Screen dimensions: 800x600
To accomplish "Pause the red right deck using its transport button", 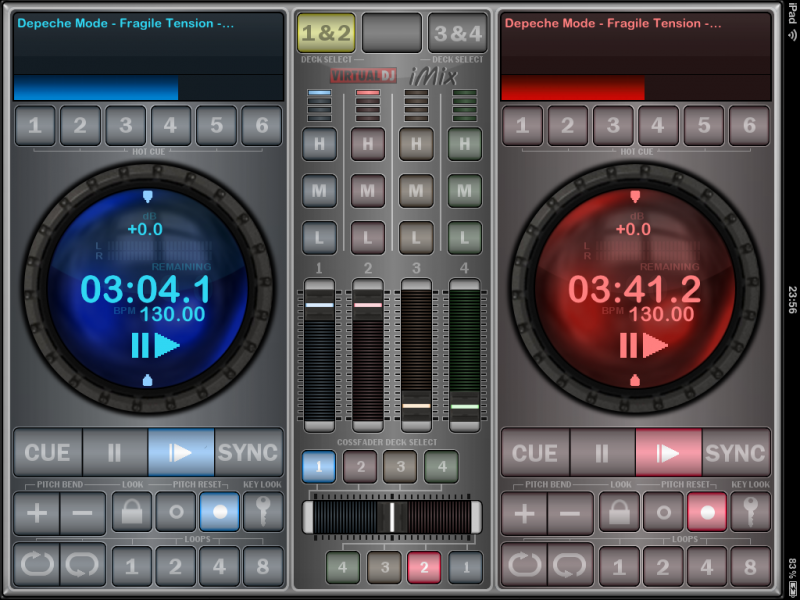I will click(x=603, y=453).
